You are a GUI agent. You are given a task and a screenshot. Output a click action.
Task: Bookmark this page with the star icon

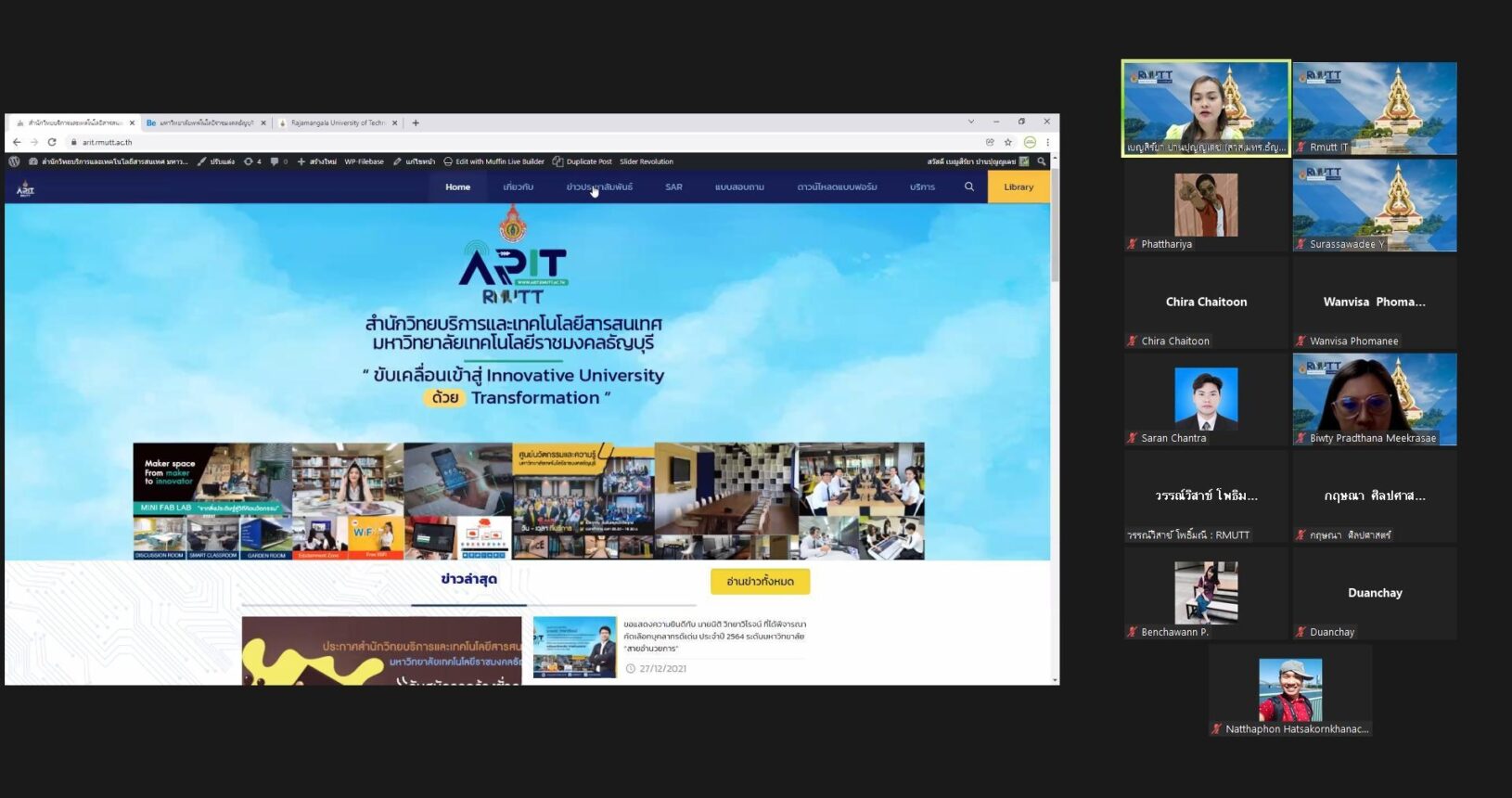coord(1008,142)
